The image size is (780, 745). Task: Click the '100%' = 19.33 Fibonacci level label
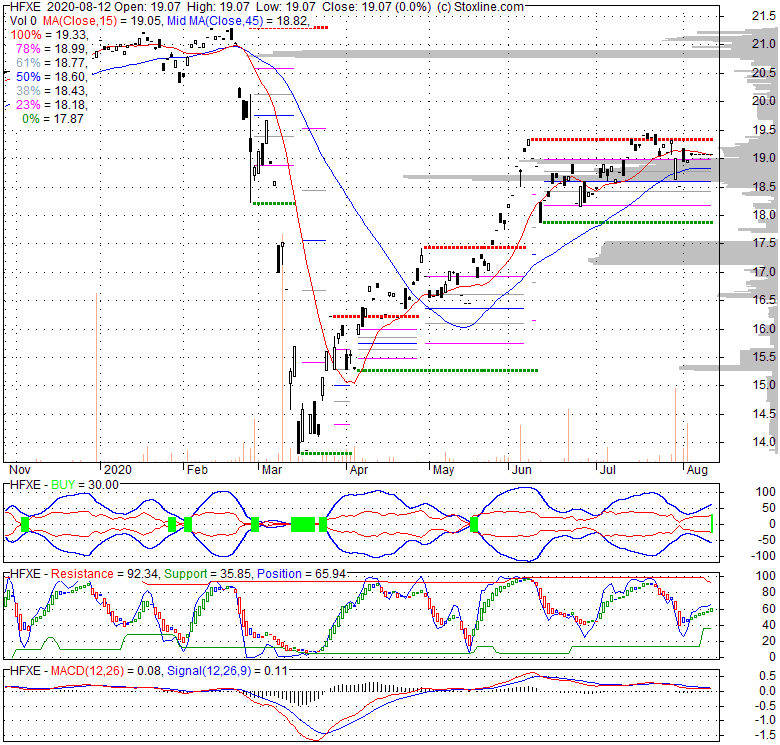coord(26,35)
